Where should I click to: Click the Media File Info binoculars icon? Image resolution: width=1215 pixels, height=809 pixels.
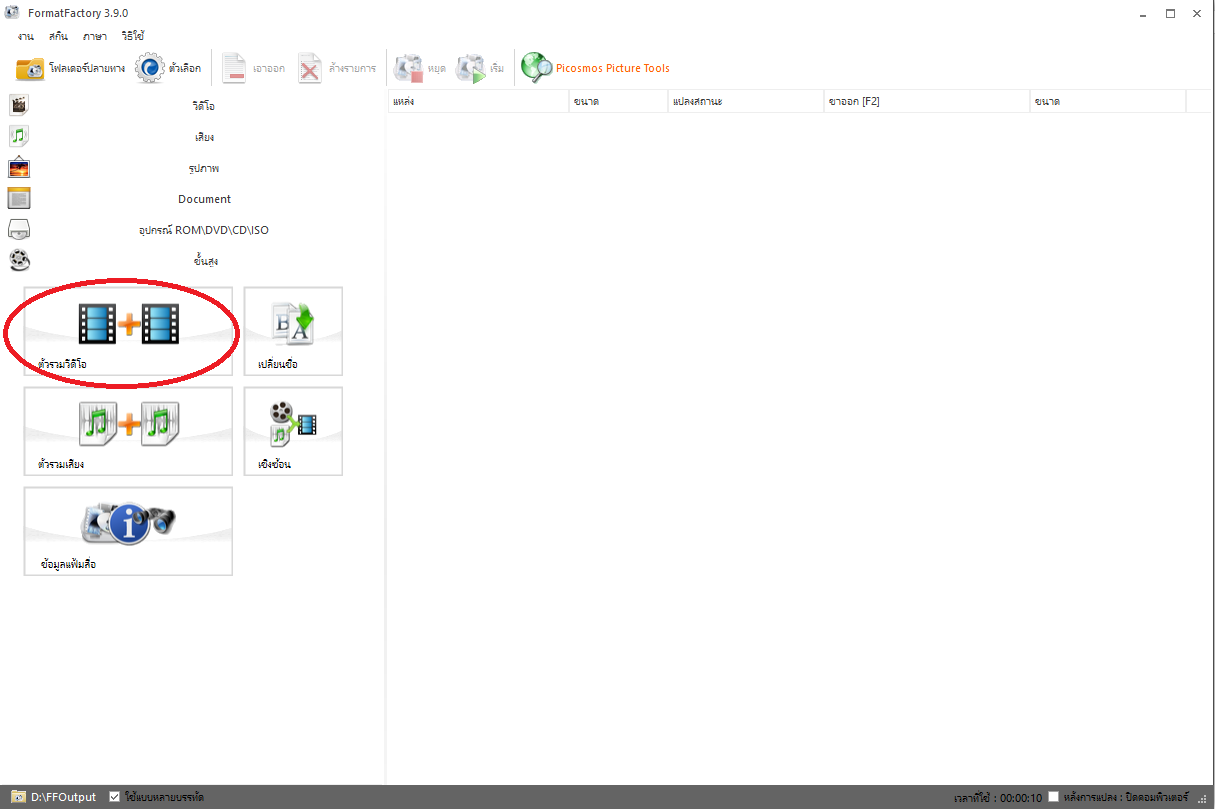coord(129,522)
